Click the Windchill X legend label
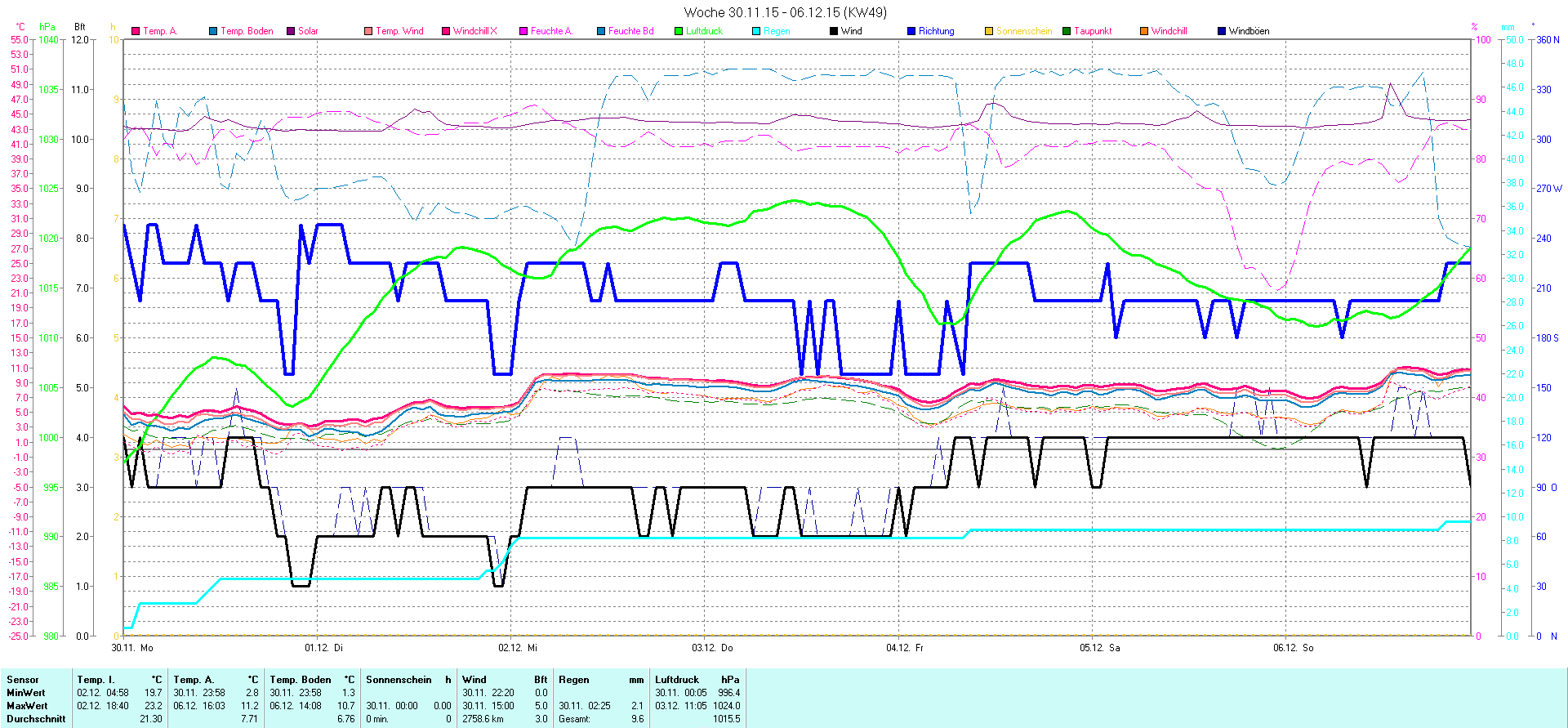The width and height of the screenshot is (1568, 728). [x=474, y=31]
